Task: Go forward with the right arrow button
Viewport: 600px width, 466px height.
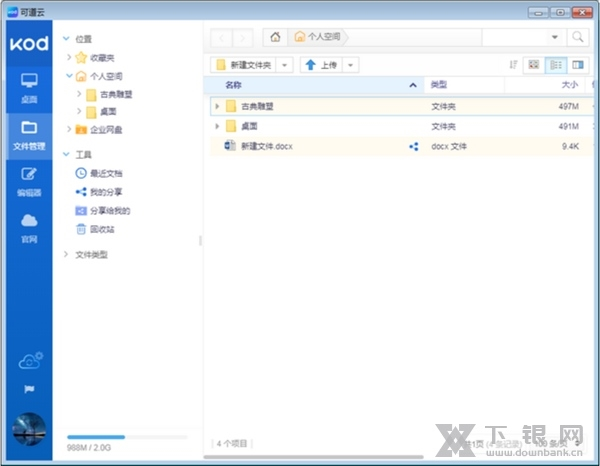Action: 242,37
